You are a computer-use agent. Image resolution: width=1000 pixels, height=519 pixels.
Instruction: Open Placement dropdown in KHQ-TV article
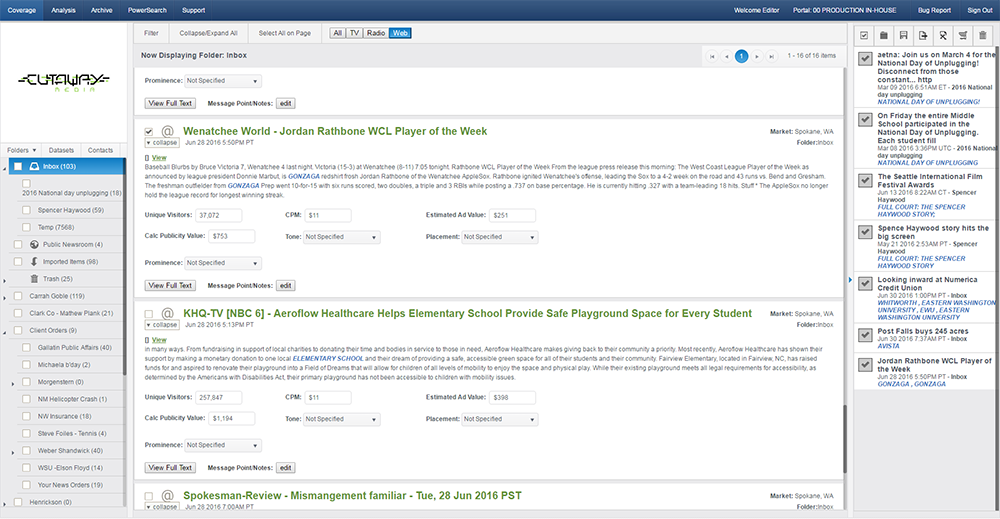[x=499, y=420]
